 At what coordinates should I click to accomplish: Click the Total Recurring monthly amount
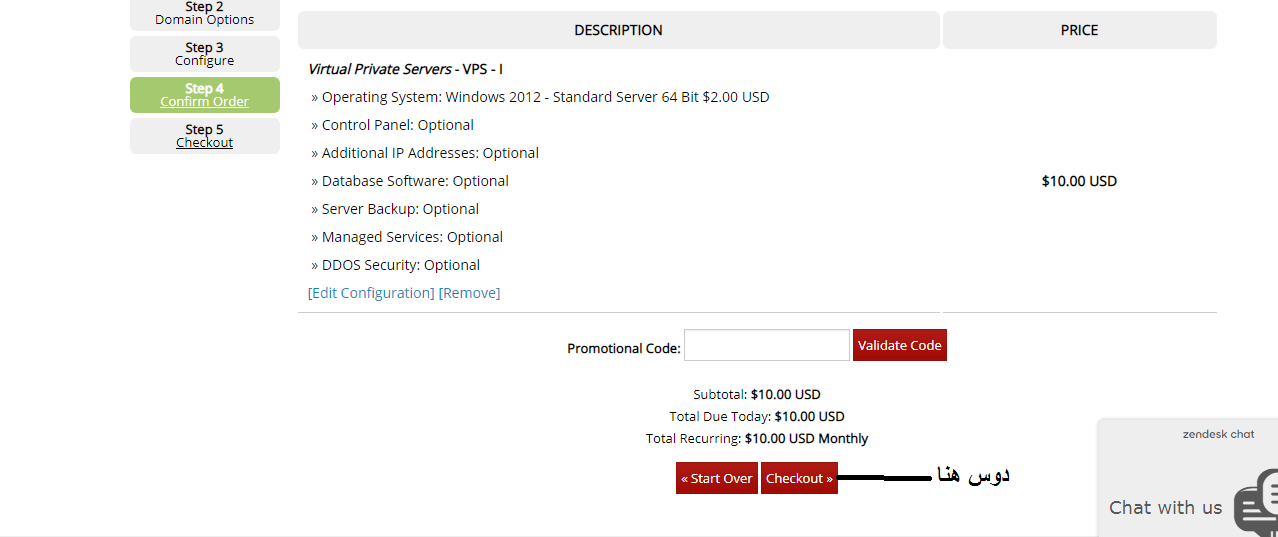pos(806,438)
